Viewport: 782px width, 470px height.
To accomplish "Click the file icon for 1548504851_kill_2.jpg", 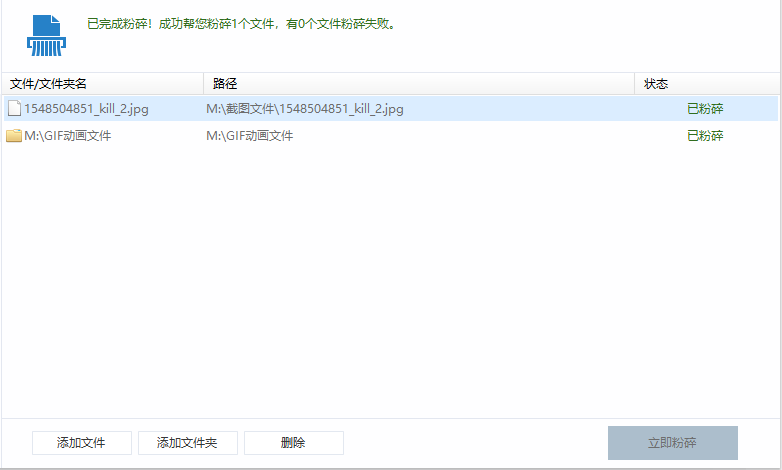I will click(x=14, y=108).
